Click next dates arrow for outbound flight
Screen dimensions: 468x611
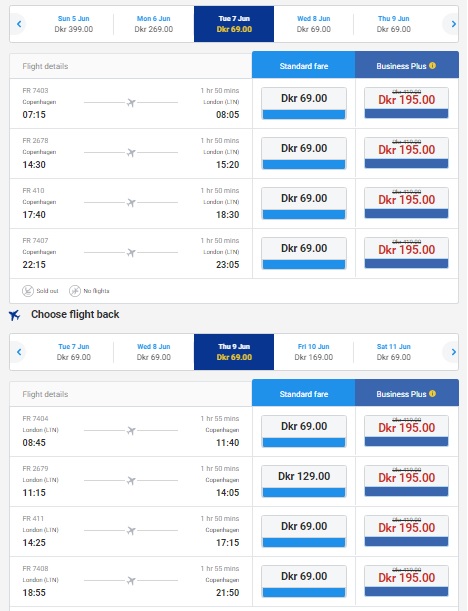pyautogui.click(x=453, y=24)
